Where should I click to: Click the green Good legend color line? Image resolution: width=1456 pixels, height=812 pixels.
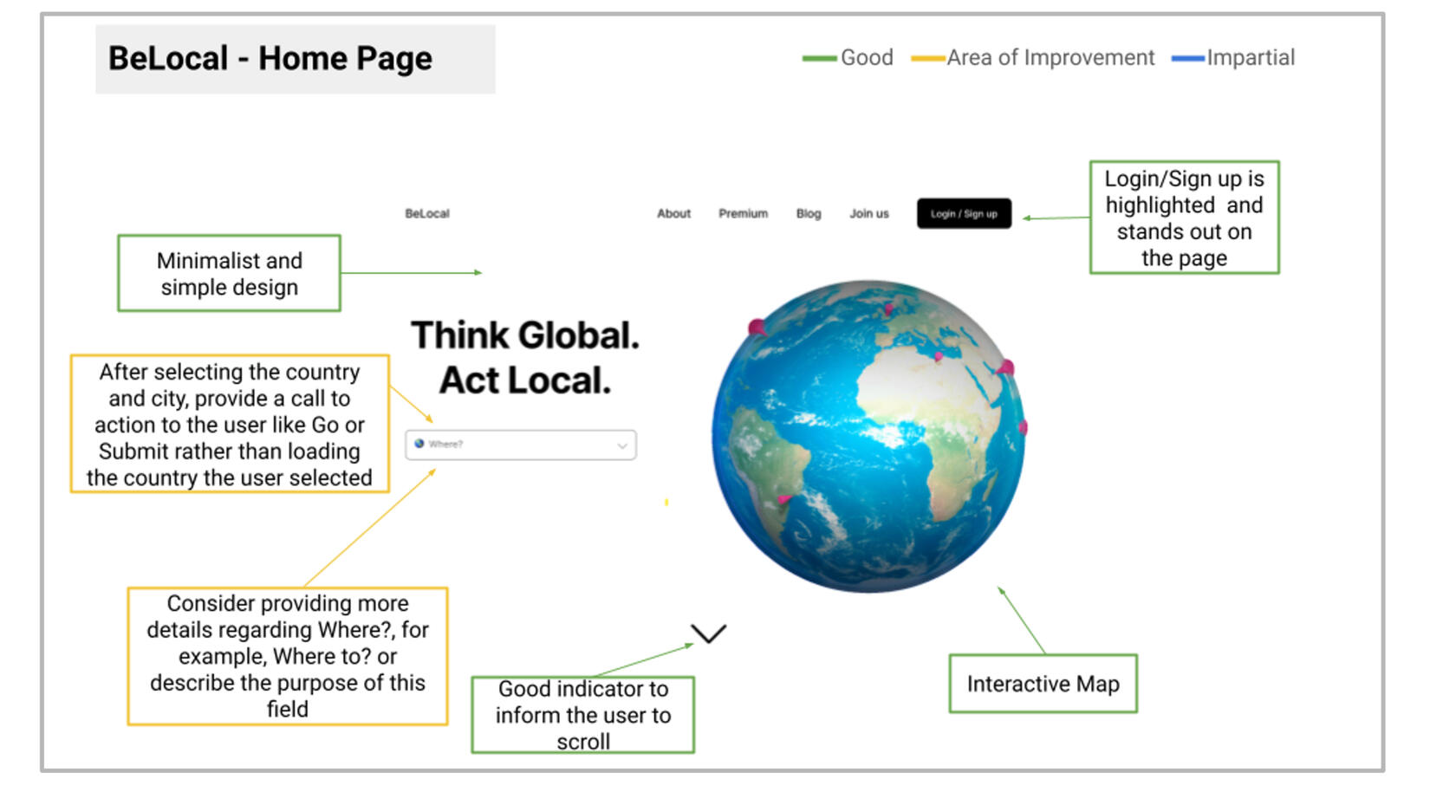click(819, 59)
